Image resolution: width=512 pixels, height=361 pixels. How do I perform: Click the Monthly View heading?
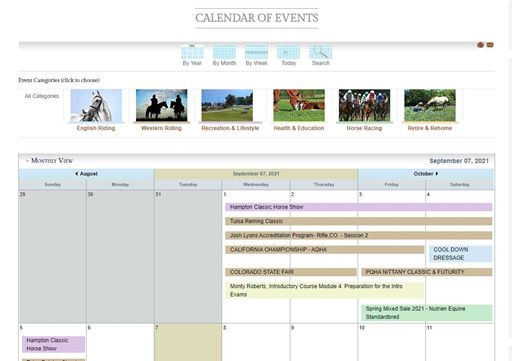(x=52, y=161)
